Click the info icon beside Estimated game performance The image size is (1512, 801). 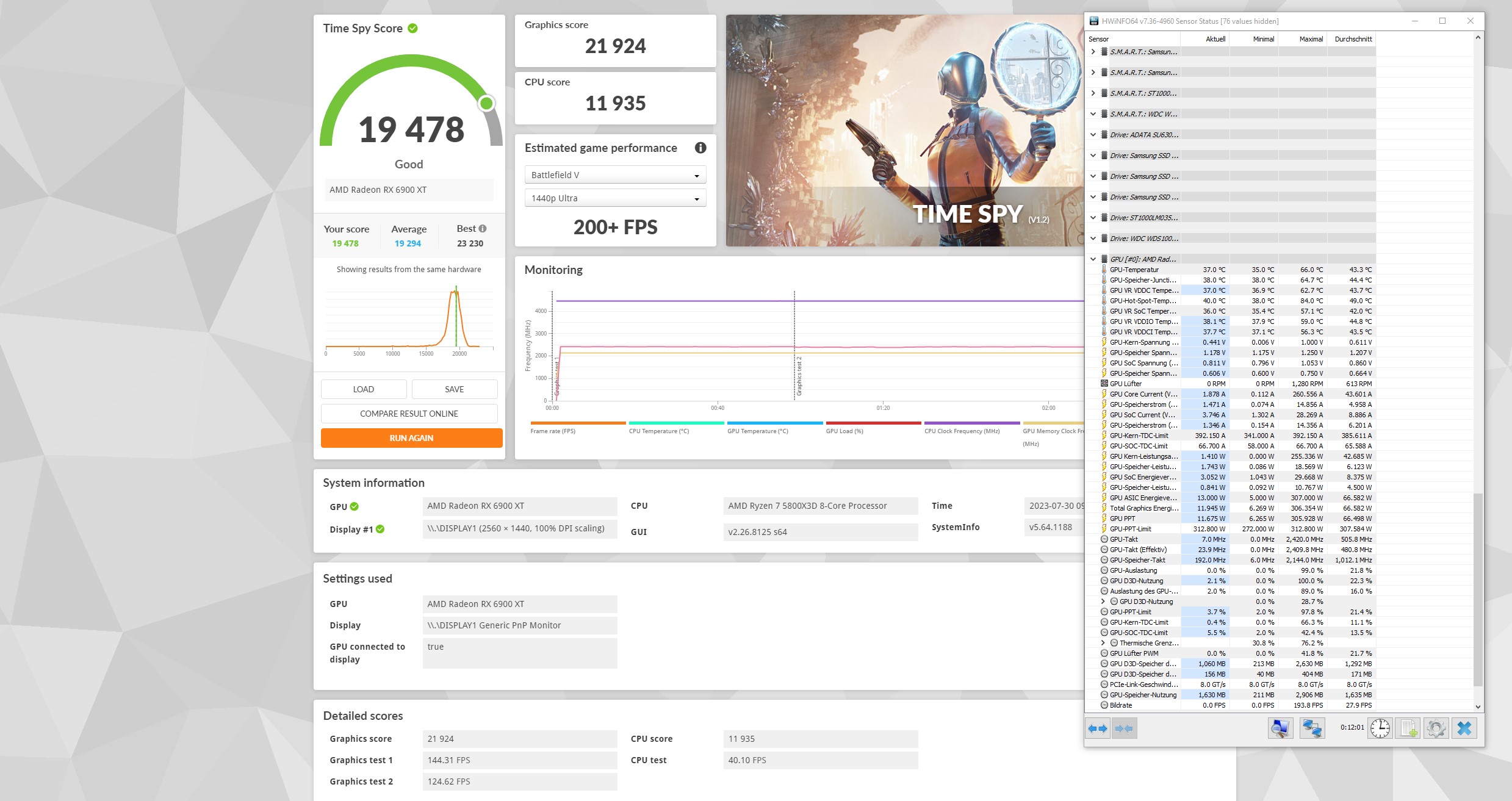pyautogui.click(x=700, y=148)
